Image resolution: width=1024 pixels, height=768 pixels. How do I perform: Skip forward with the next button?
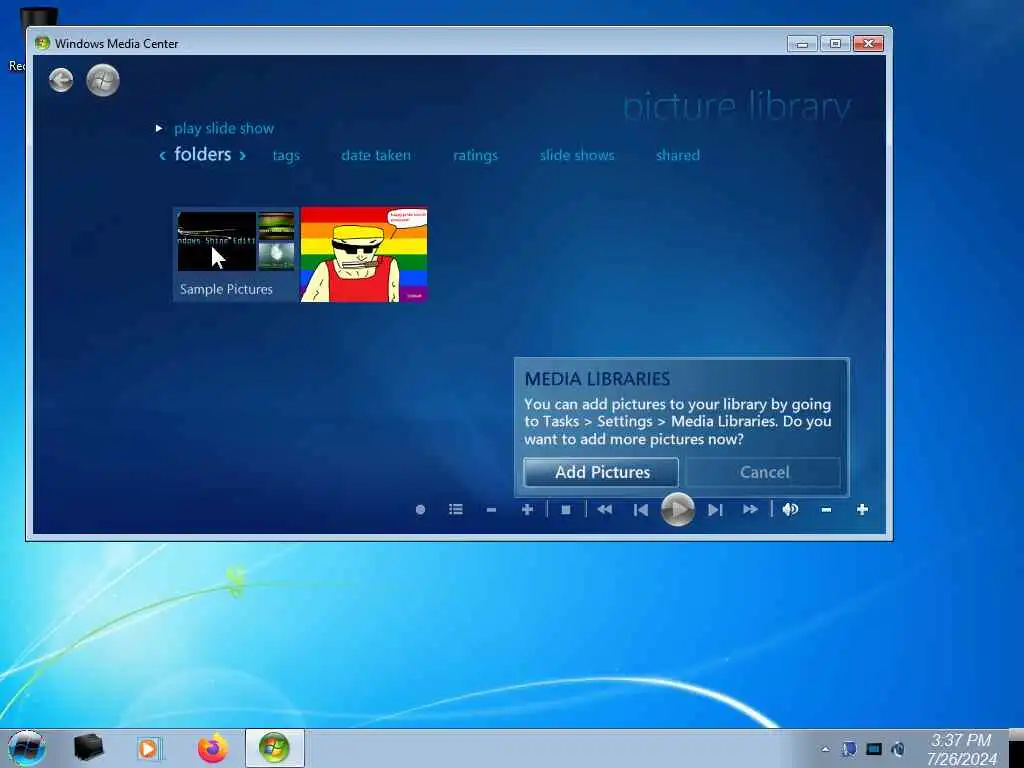pyautogui.click(x=715, y=509)
